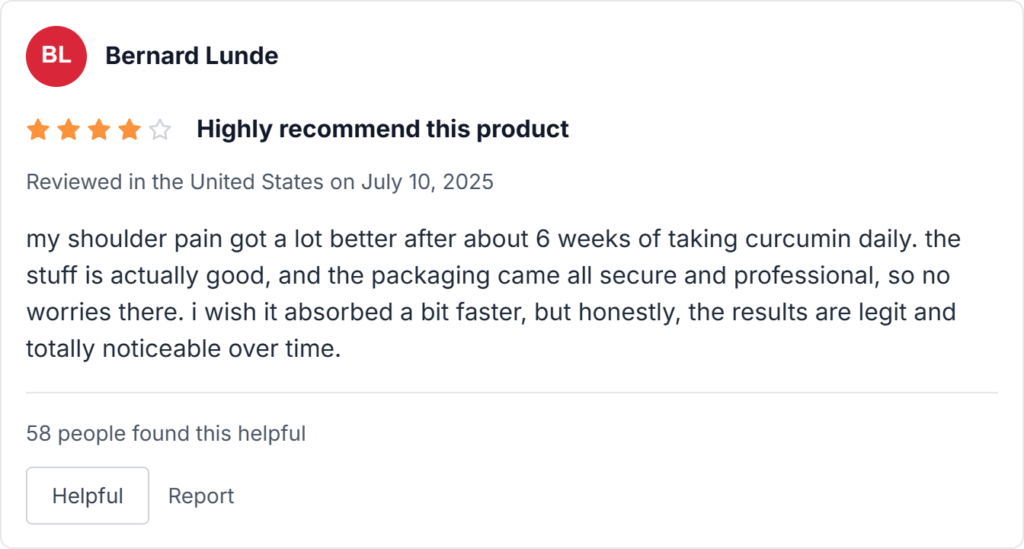
Task: Click the second filled orange star
Action: (x=69, y=130)
